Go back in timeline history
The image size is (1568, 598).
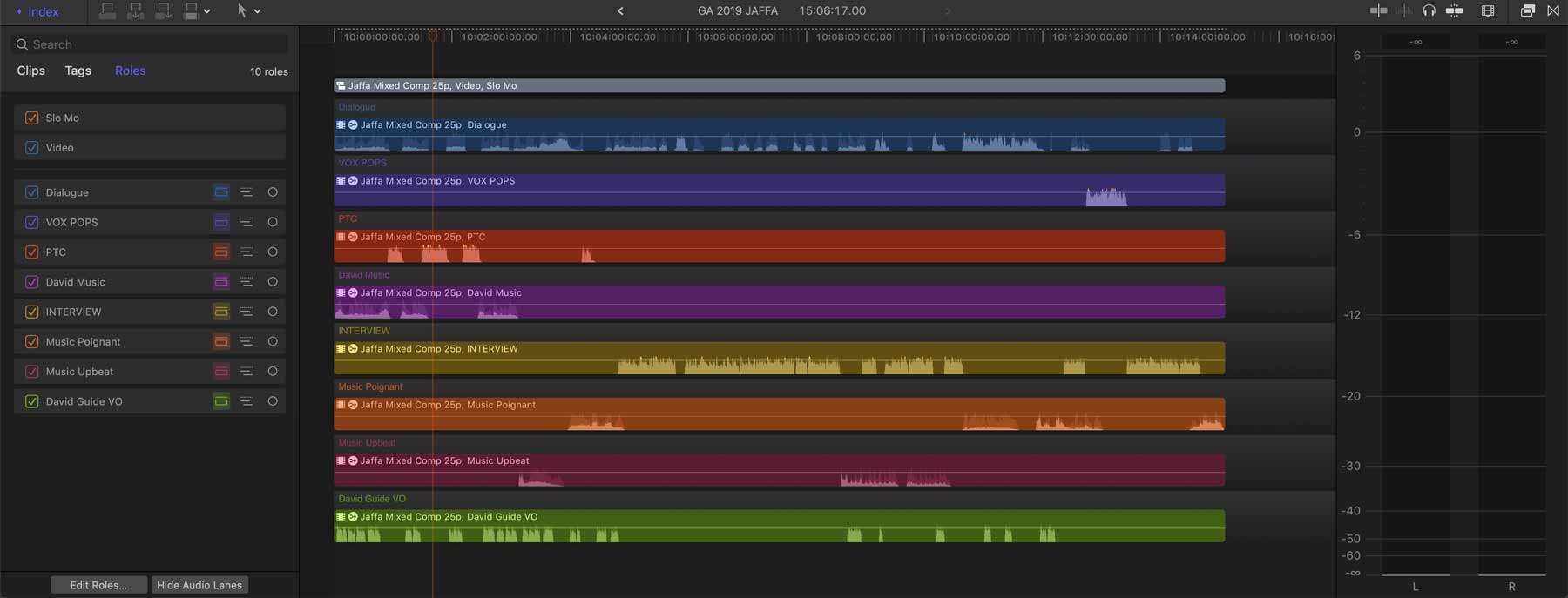620,11
